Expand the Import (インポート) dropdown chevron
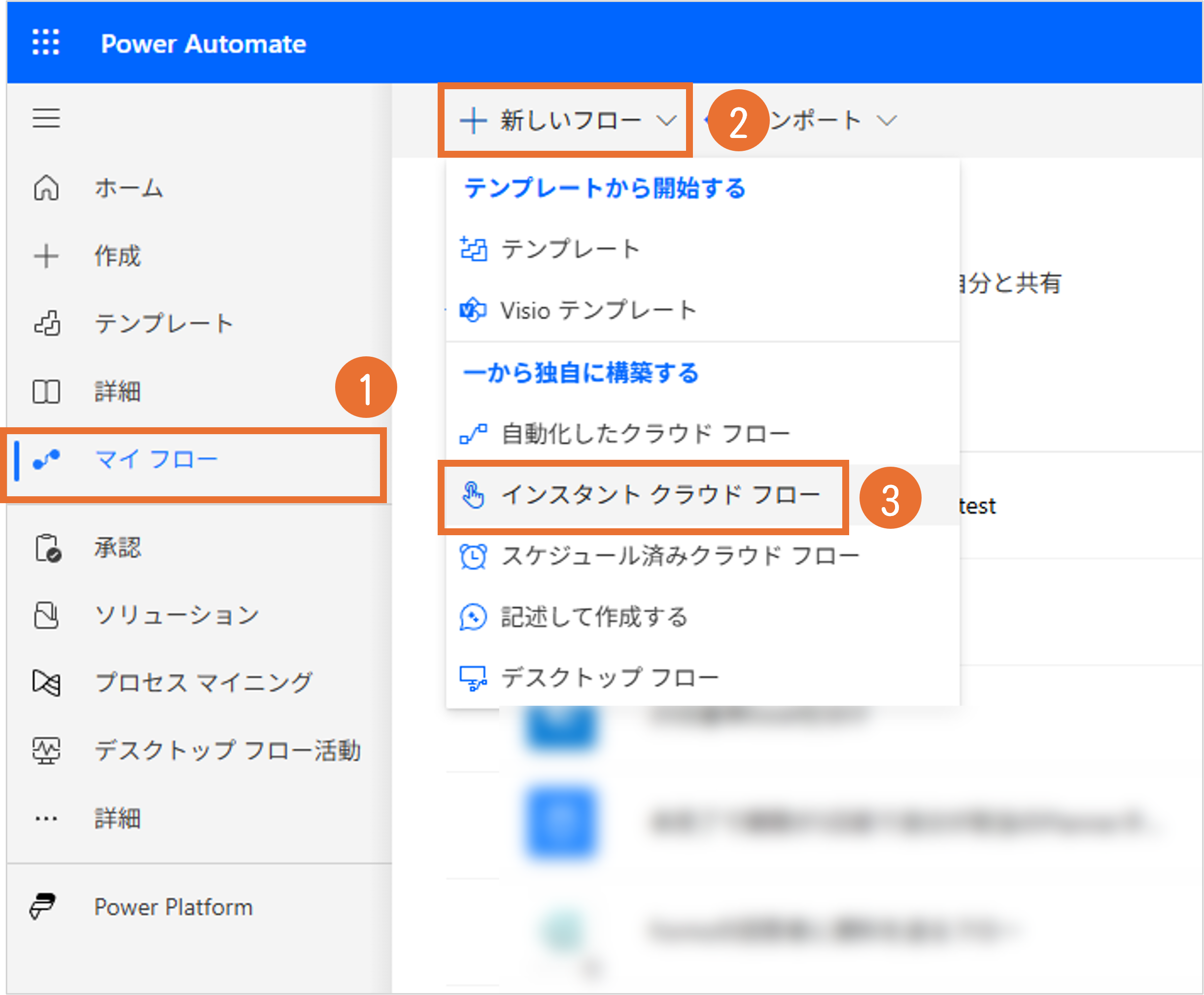This screenshot has height=995, width=1204. click(887, 121)
